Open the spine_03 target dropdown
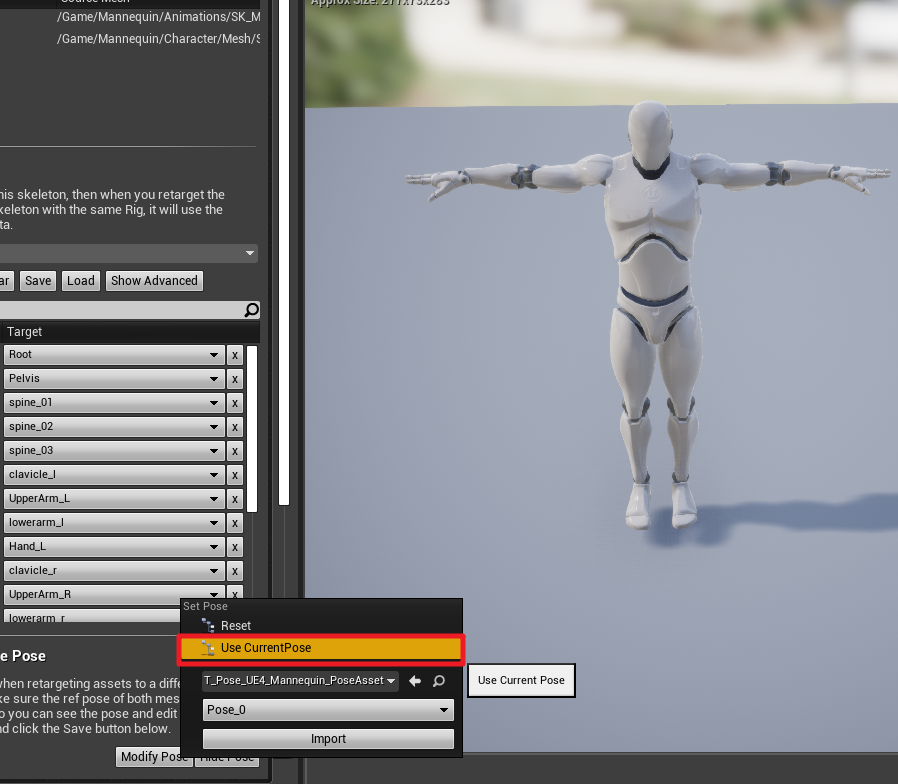The image size is (898, 784). (x=114, y=451)
